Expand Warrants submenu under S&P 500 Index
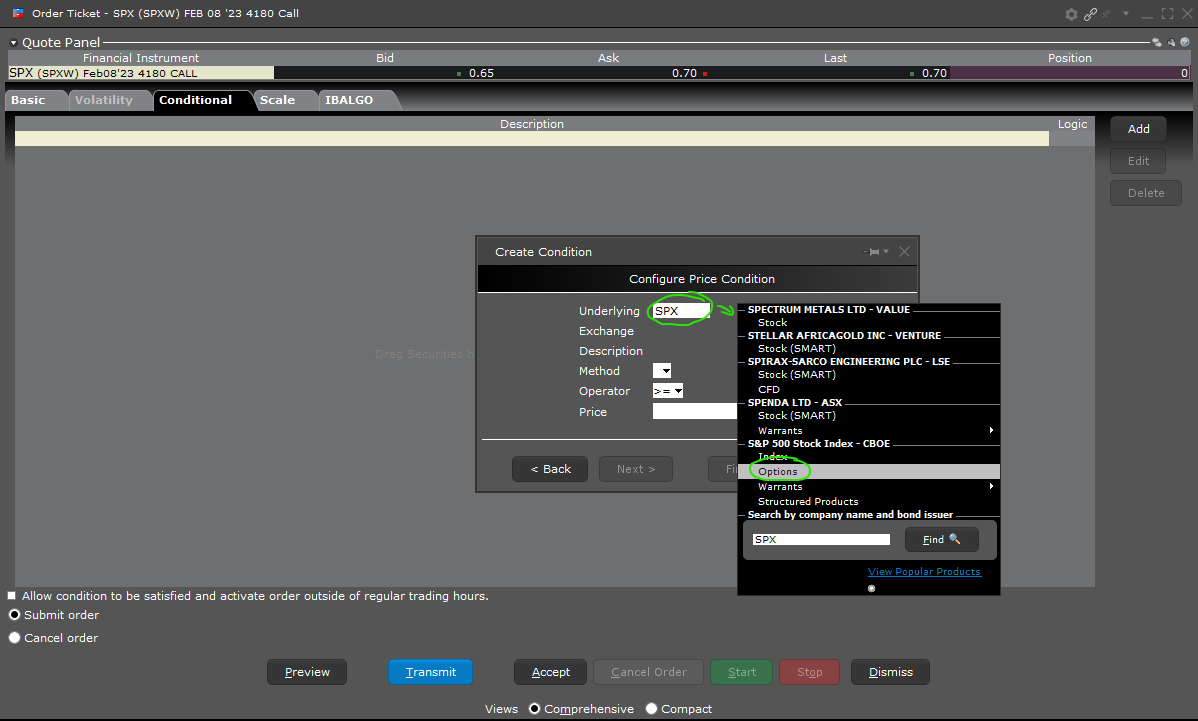 pos(869,487)
